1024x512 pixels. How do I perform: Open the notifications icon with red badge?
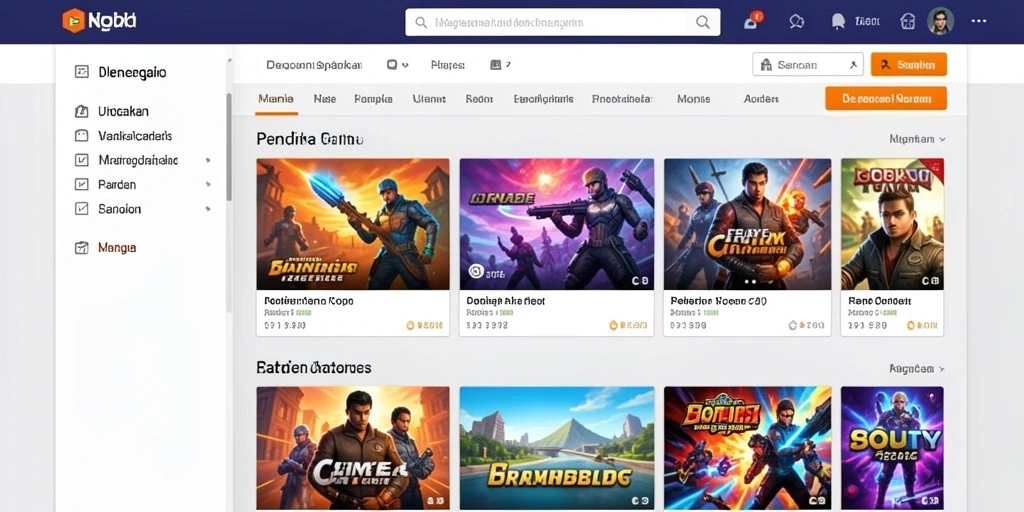(x=752, y=21)
